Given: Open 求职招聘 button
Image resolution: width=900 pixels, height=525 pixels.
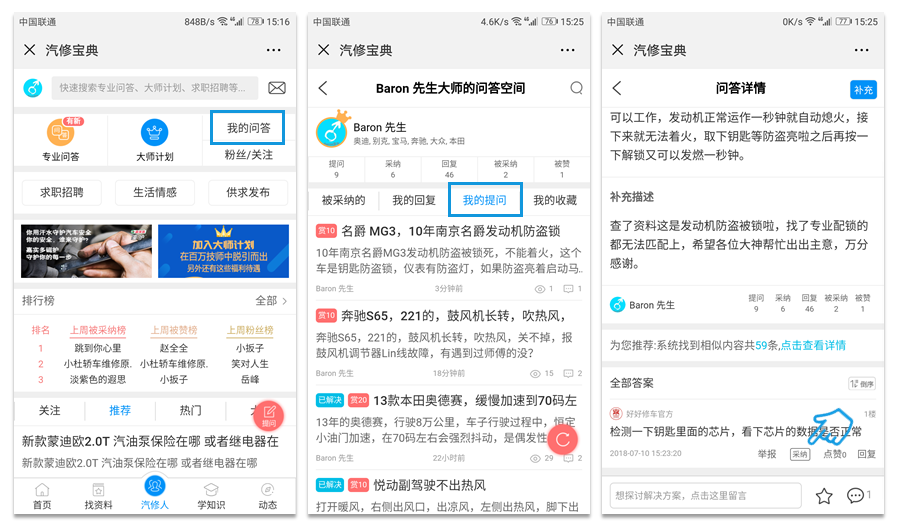Looking at the screenshot, I should click(x=61, y=193).
